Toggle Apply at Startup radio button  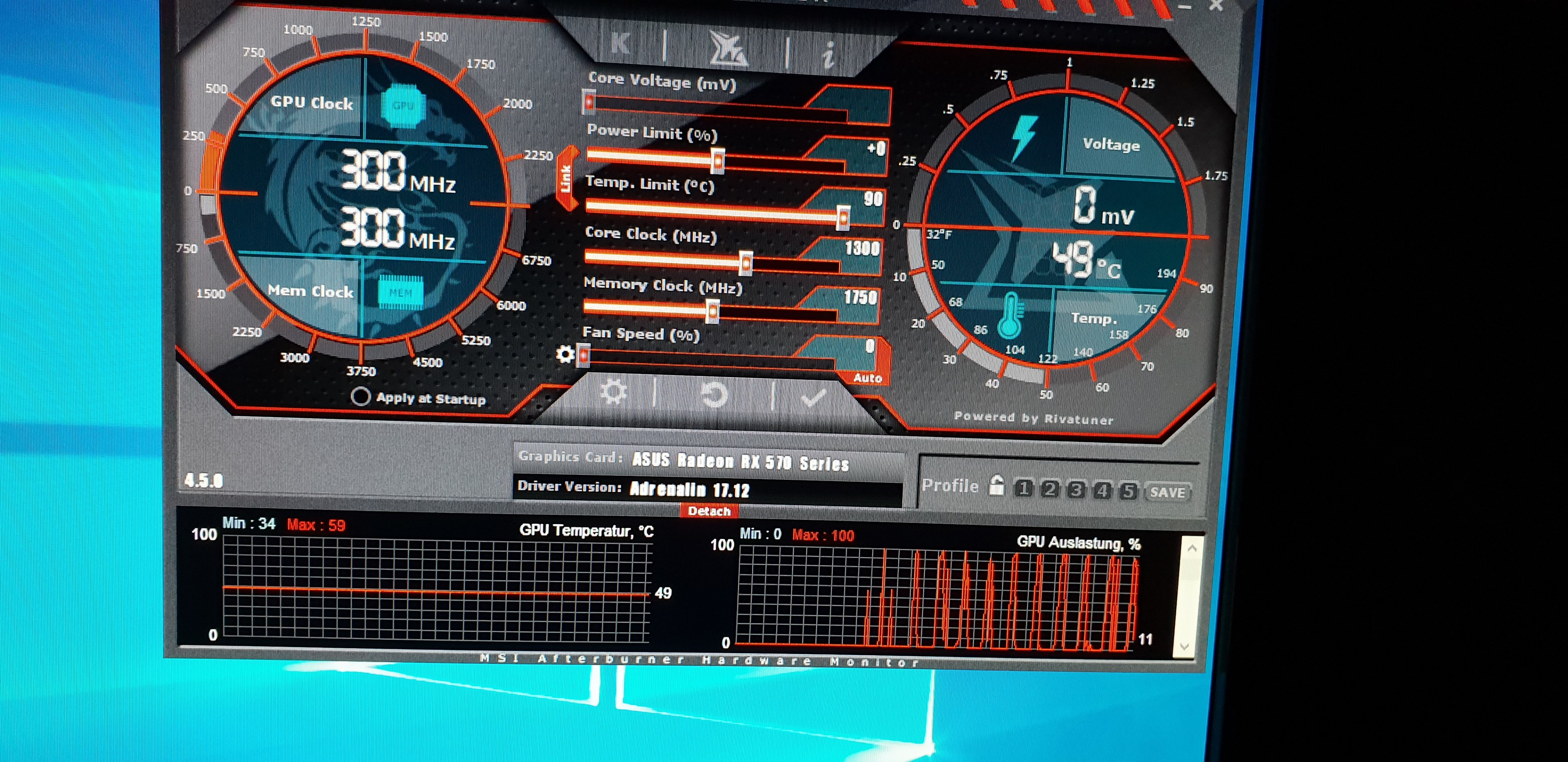point(360,397)
